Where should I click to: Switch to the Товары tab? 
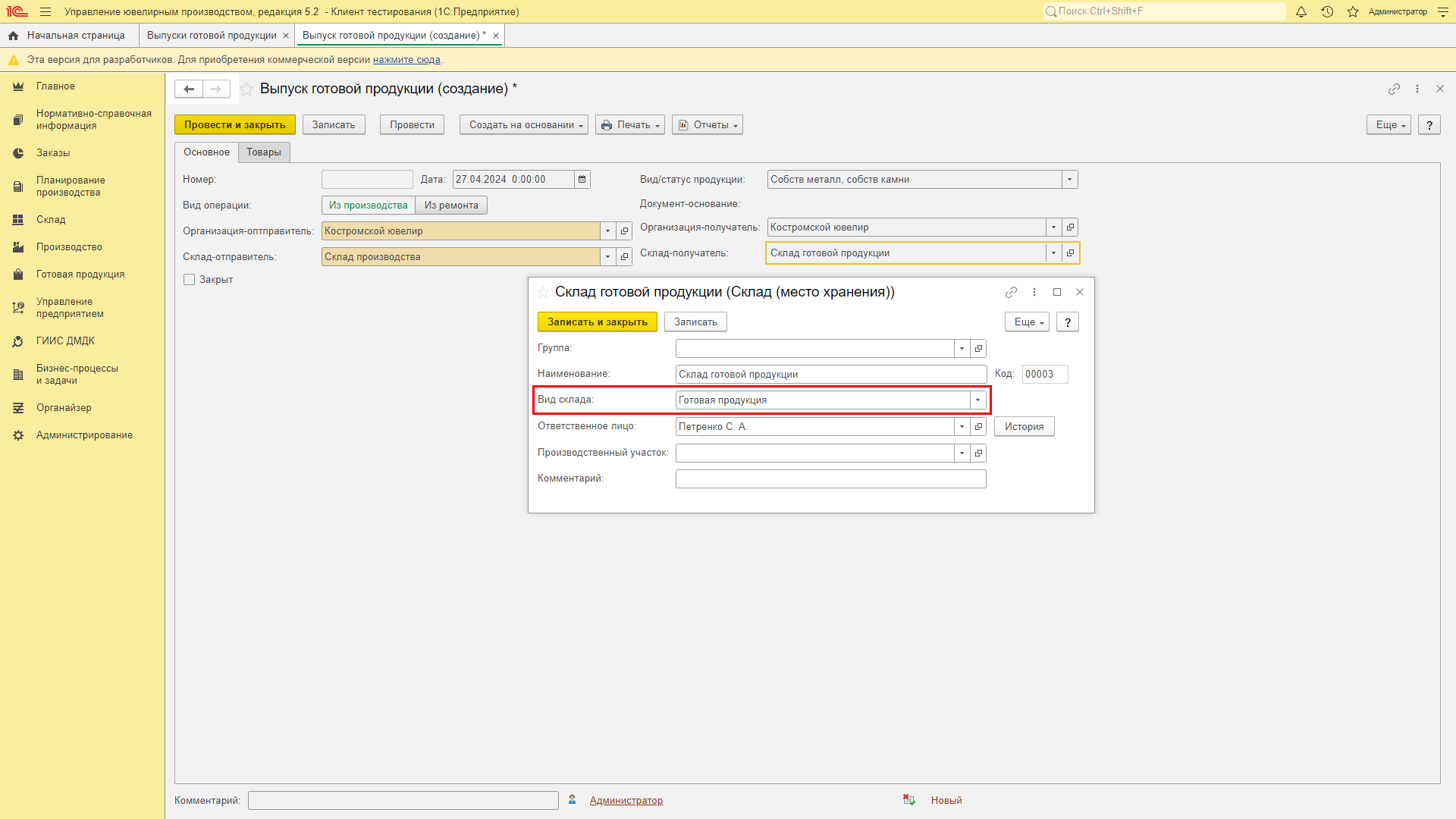(264, 152)
